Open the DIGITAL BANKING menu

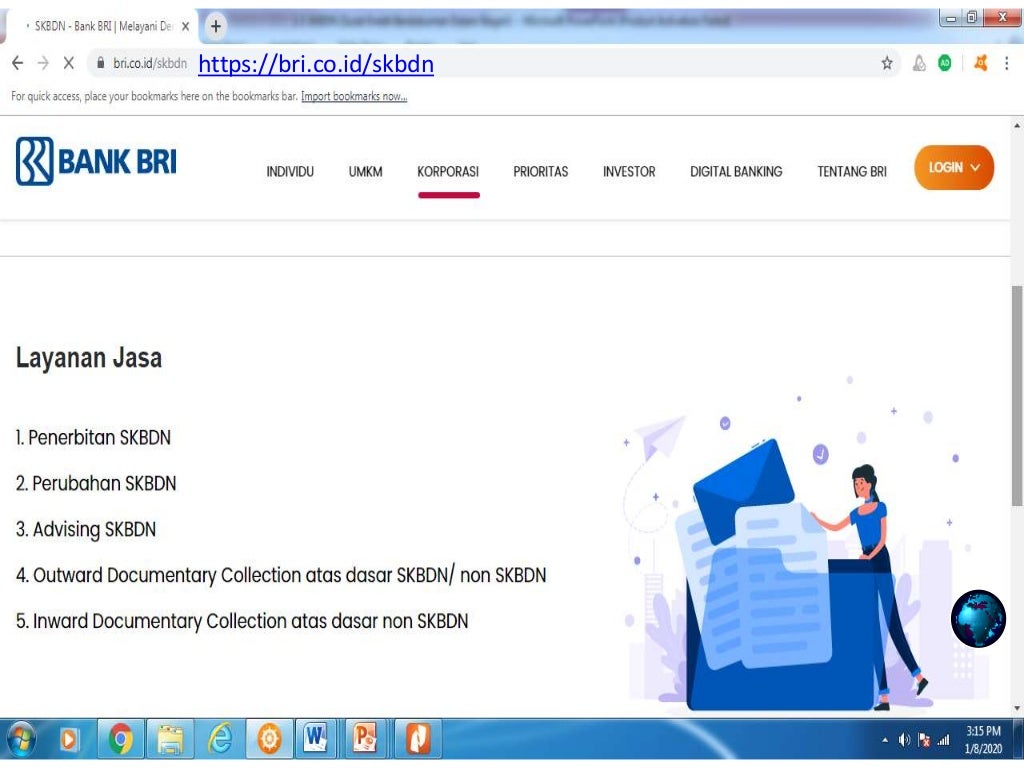pos(736,172)
